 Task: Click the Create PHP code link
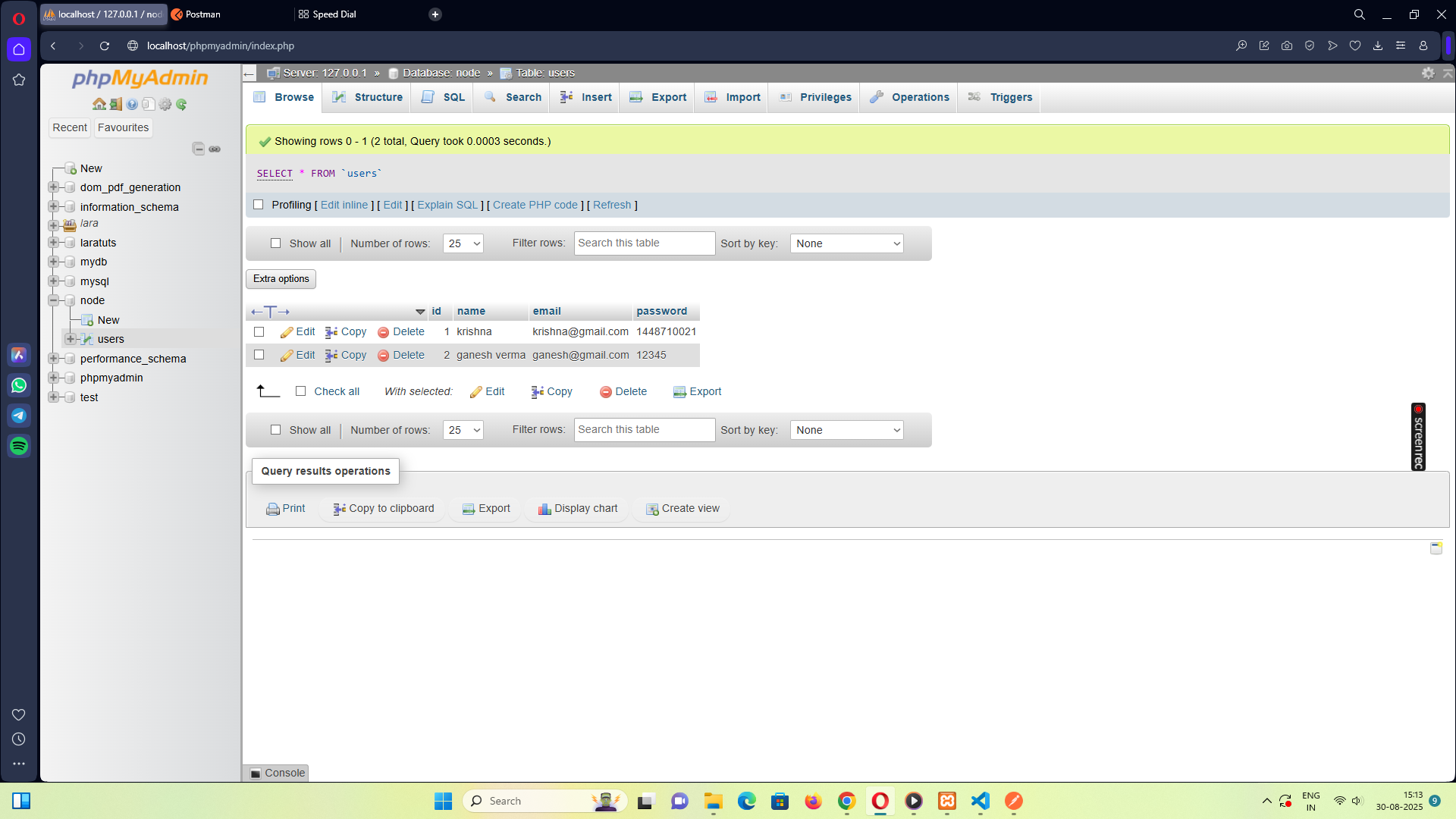coord(535,205)
